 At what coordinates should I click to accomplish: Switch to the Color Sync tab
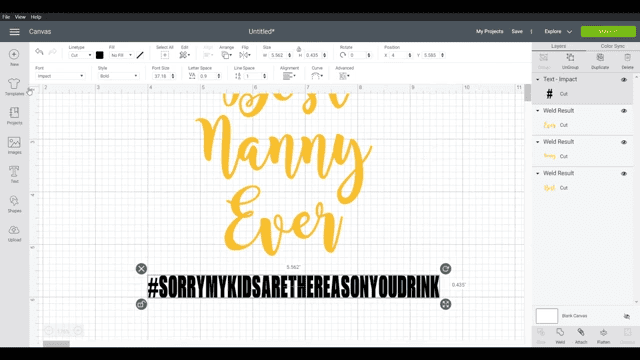[x=612, y=46]
